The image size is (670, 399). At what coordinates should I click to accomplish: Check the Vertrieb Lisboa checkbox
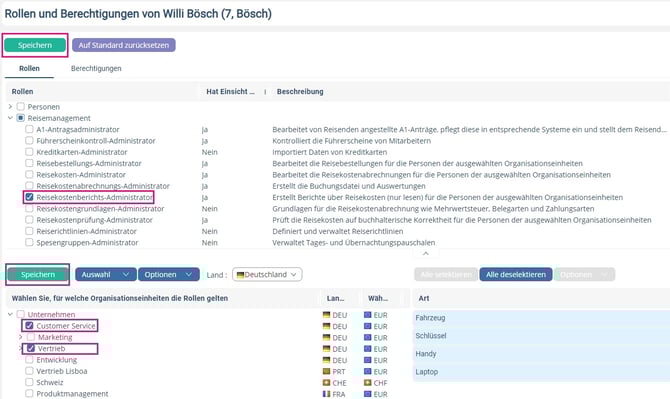(29, 370)
